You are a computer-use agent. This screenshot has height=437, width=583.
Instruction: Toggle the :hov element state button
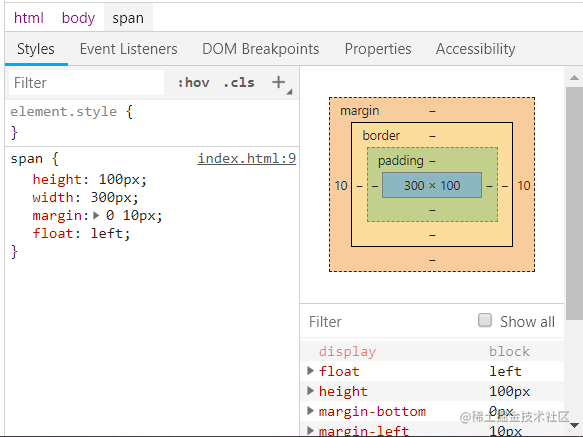tap(193, 83)
